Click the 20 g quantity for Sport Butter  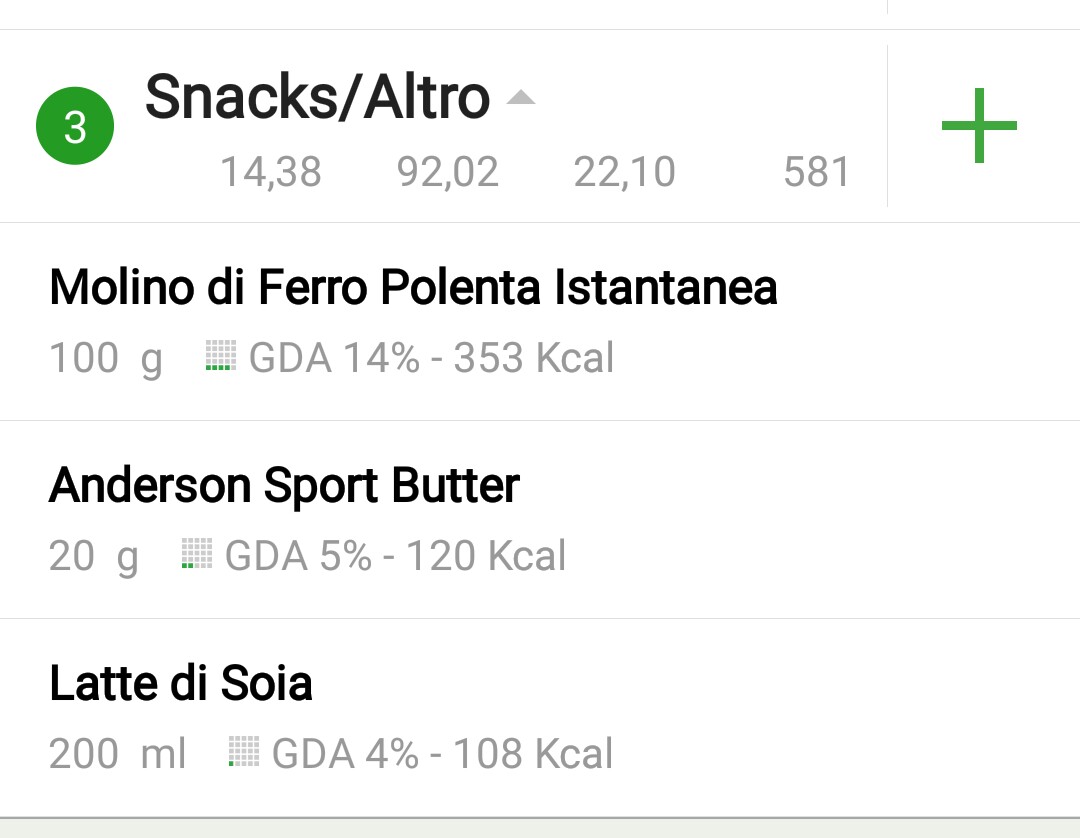94,556
